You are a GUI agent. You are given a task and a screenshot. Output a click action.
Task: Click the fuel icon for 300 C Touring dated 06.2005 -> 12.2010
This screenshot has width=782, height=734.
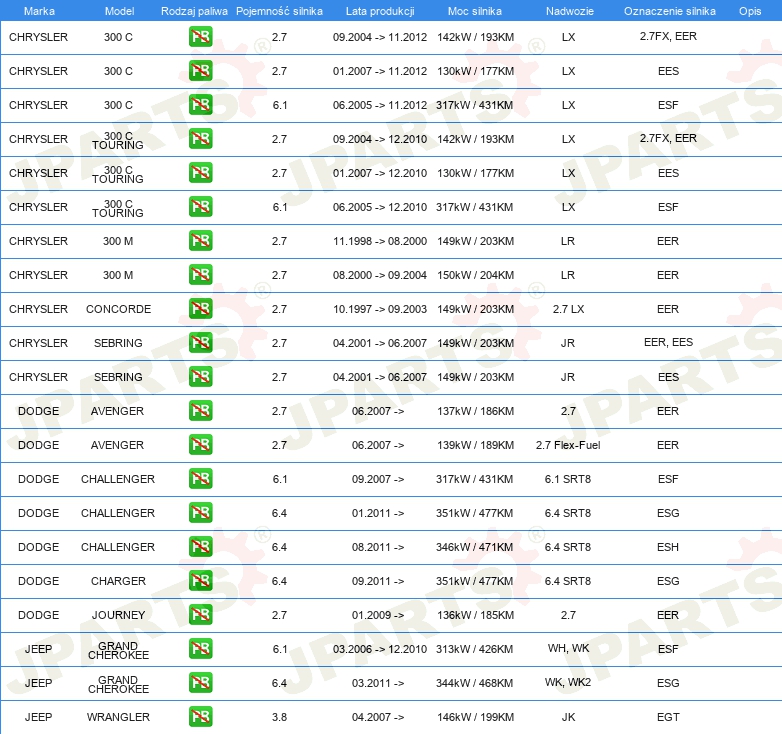click(x=200, y=206)
